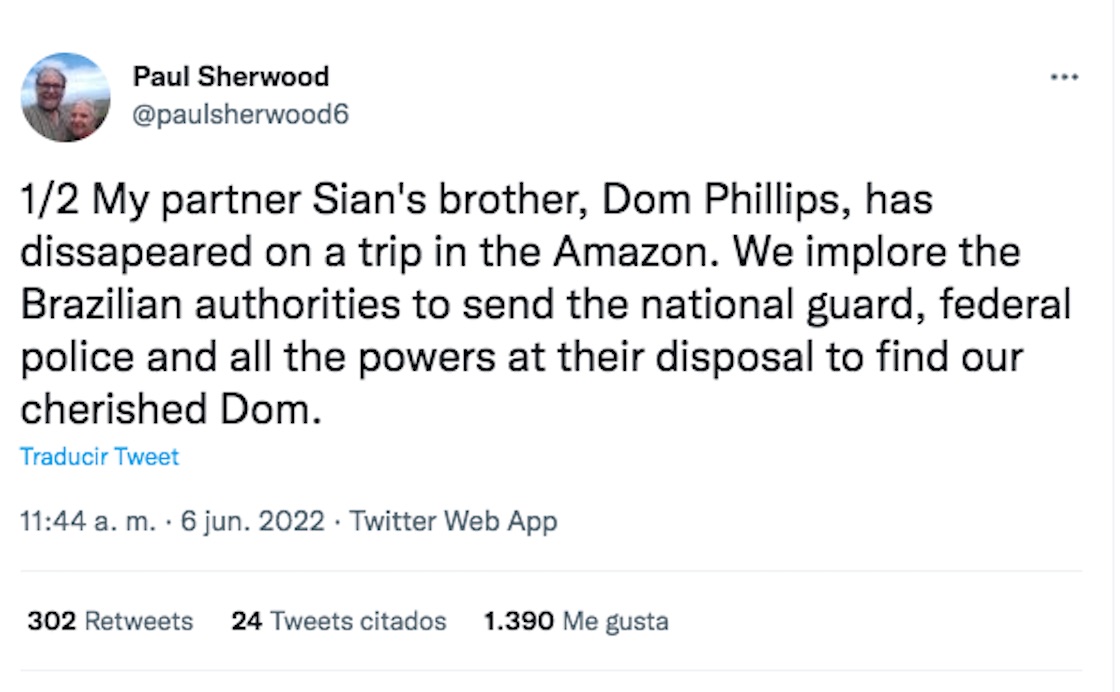Click the word Brazilian in the tweet
This screenshot has height=692, width=1120.
(x=101, y=304)
